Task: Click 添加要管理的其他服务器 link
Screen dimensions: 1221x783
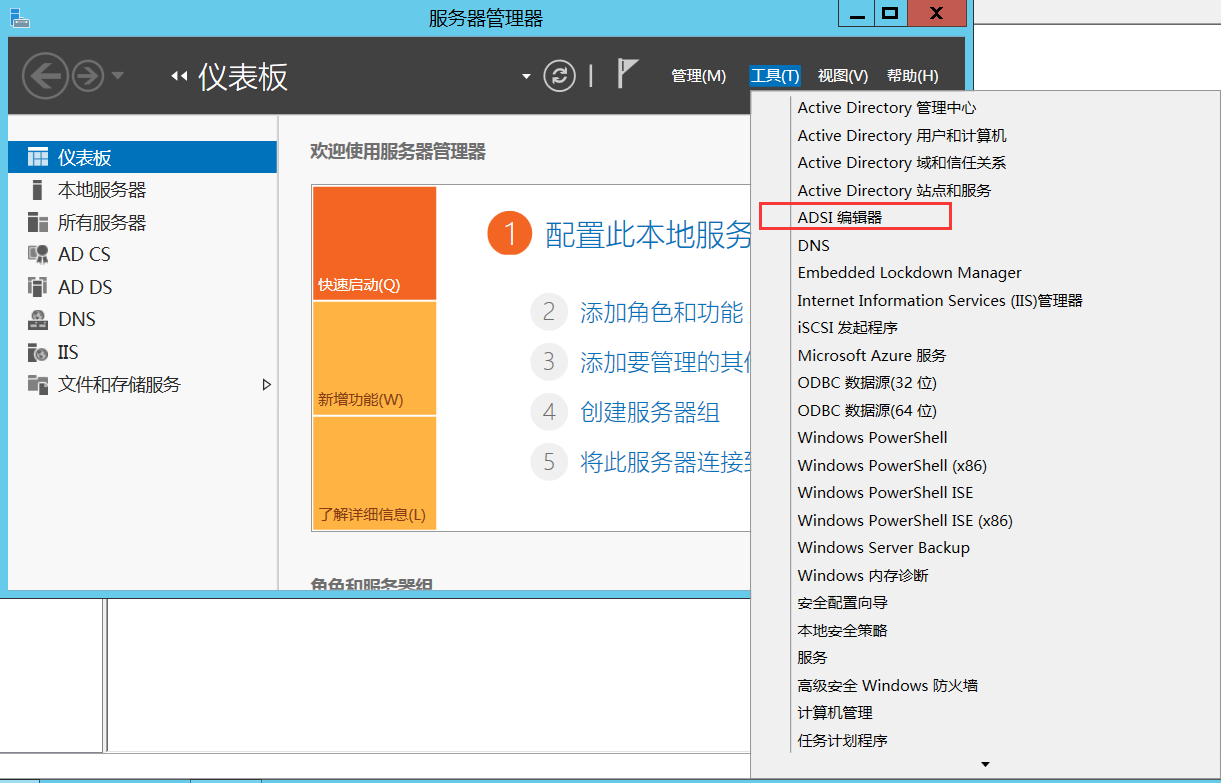Action: click(665, 362)
